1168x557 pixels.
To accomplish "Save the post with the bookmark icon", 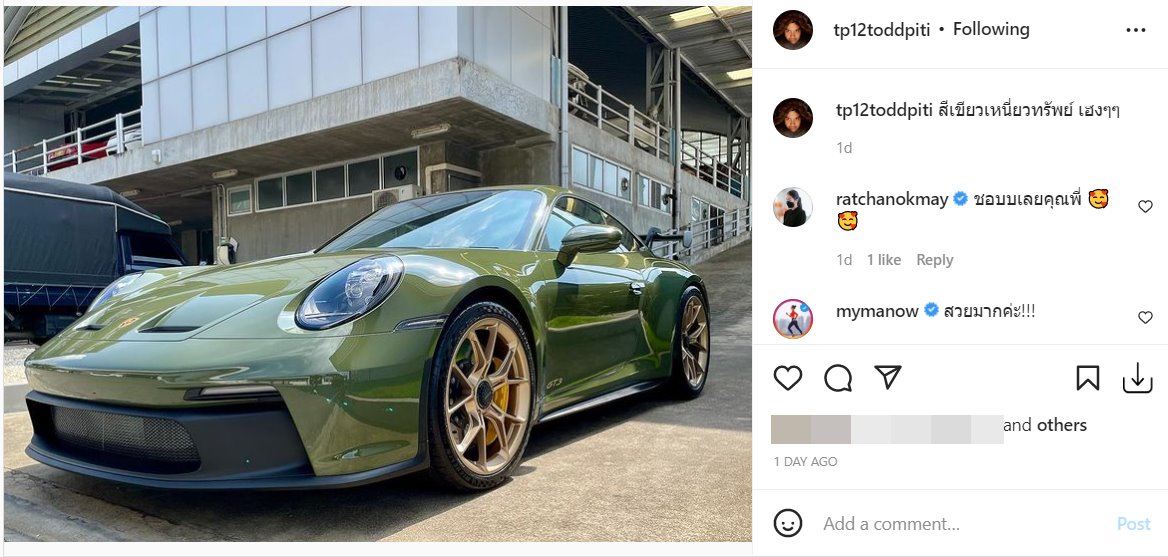I will [1088, 378].
